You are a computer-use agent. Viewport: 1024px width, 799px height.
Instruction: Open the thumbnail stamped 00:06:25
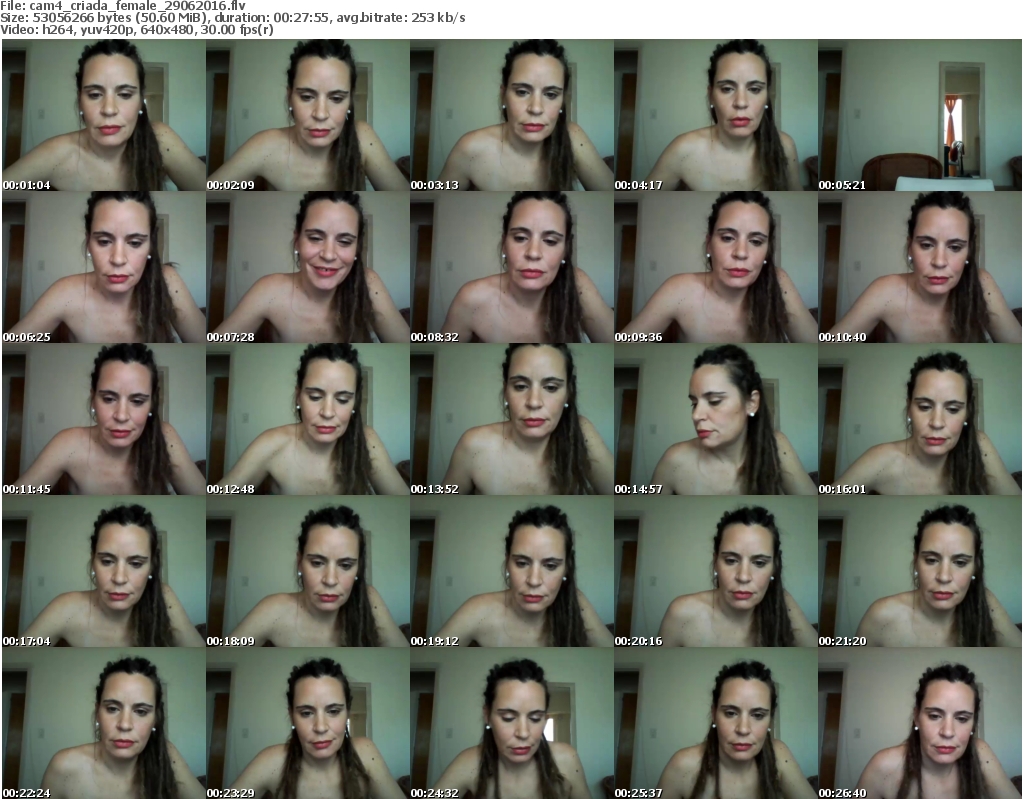104,267
